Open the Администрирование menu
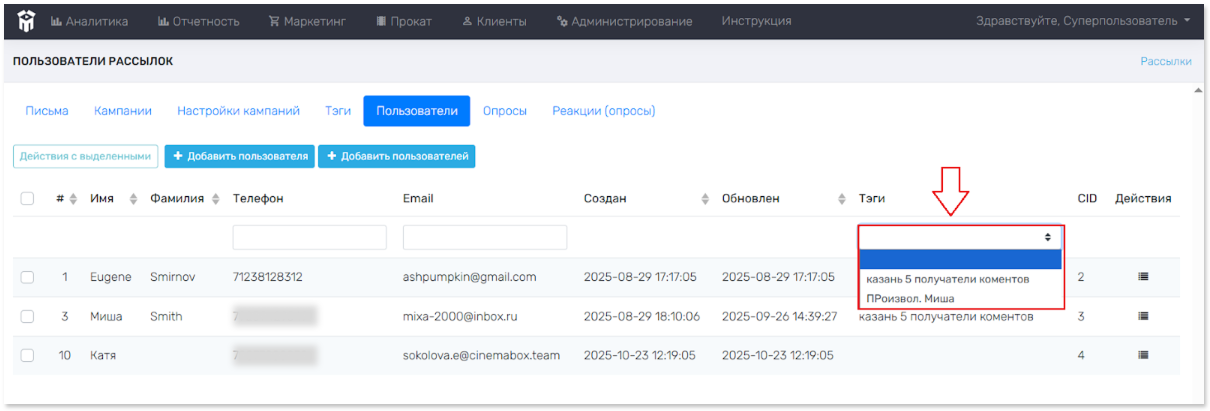Image resolution: width=1210 pixels, height=411 pixels. [625, 21]
